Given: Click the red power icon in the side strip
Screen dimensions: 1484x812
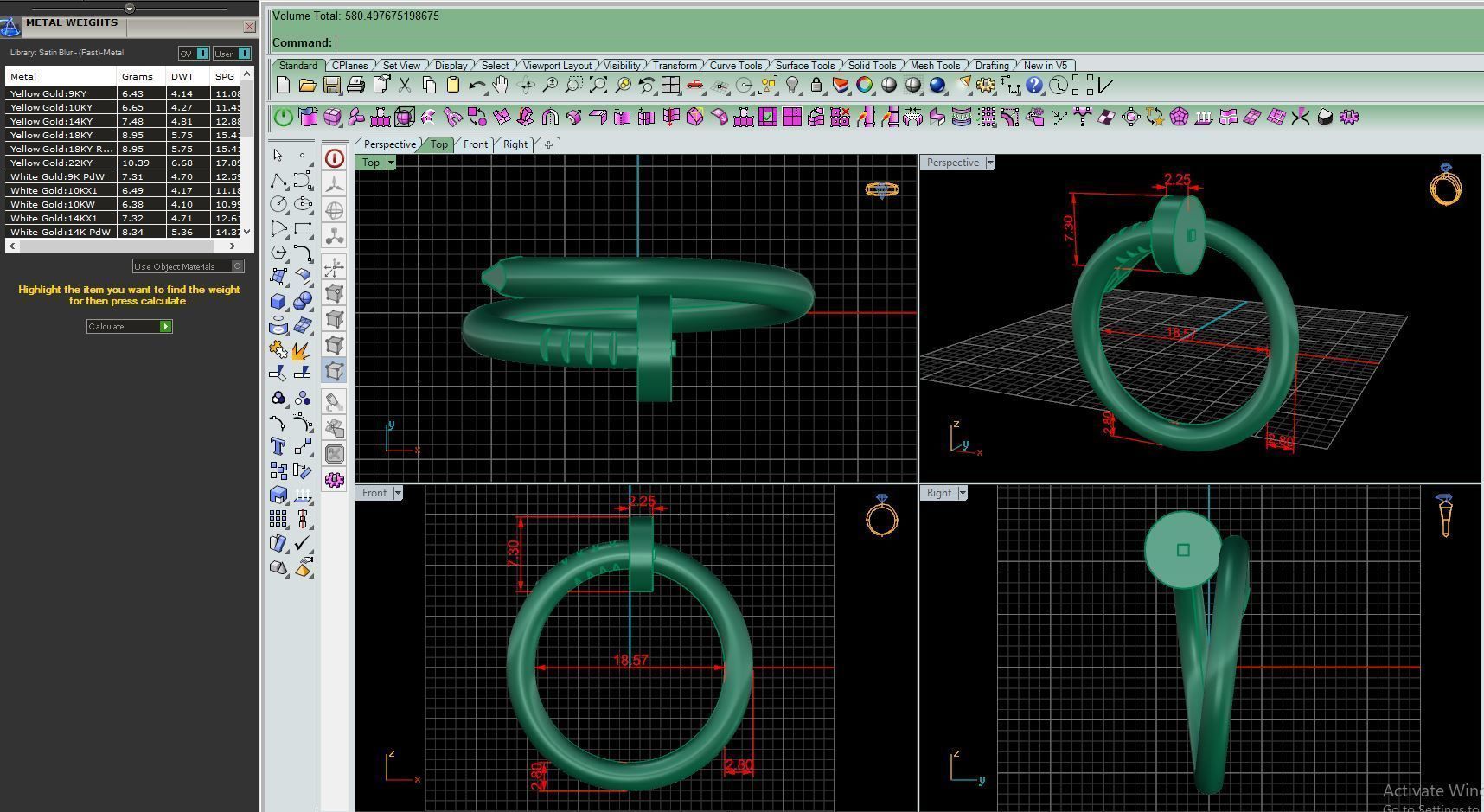Looking at the screenshot, I should tap(334, 158).
